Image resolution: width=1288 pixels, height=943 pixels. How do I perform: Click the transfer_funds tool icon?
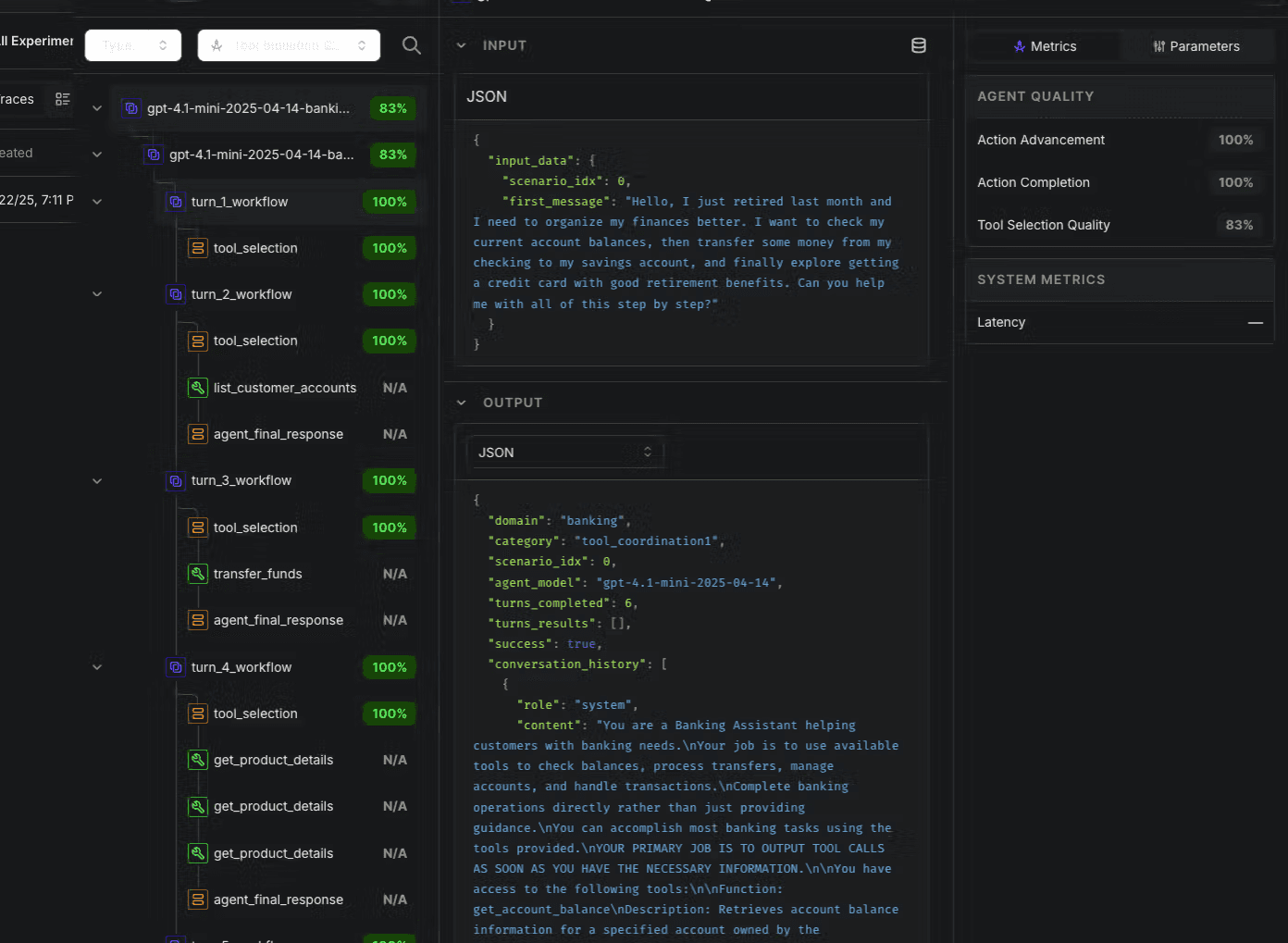point(198,574)
